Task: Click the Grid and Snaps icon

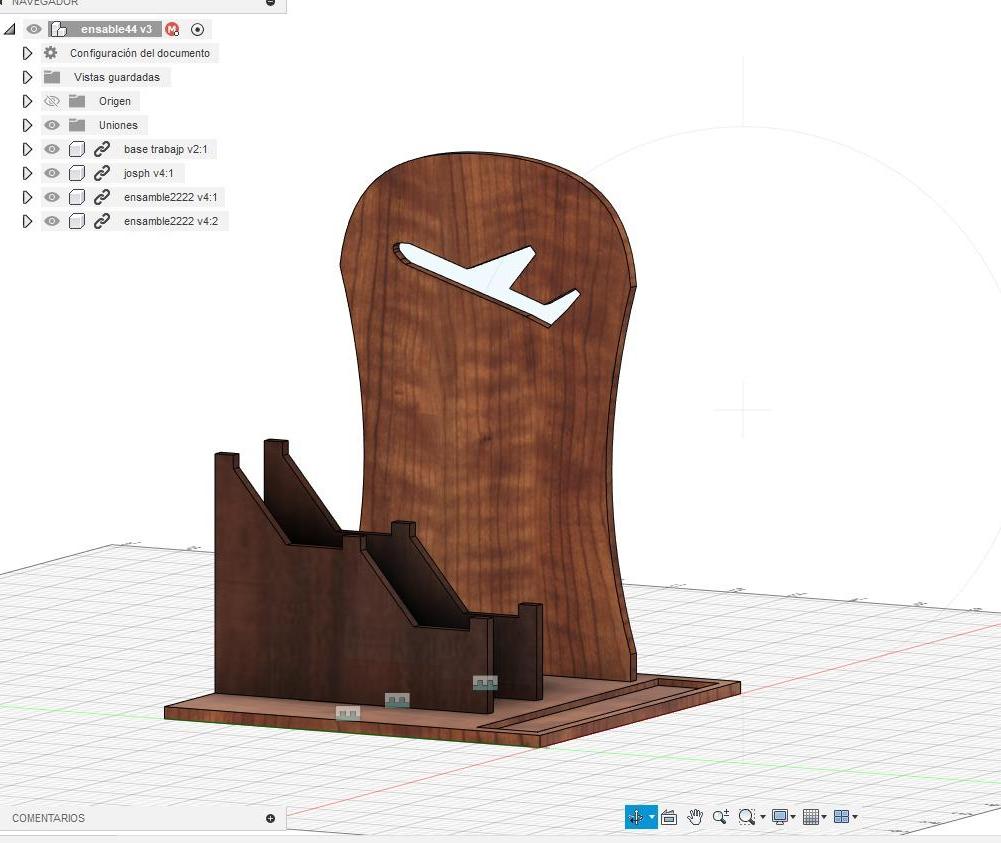Action: pos(809,817)
